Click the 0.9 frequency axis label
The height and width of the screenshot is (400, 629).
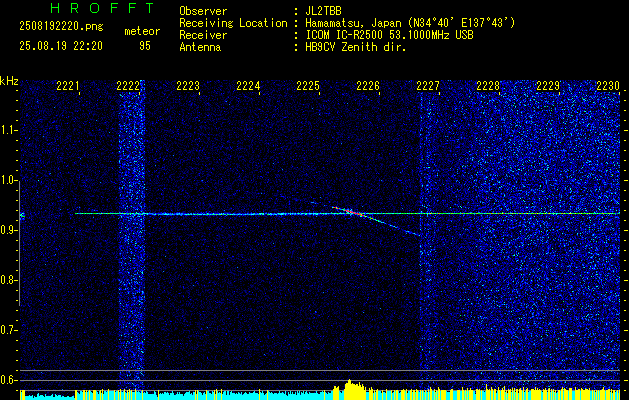tap(8, 230)
